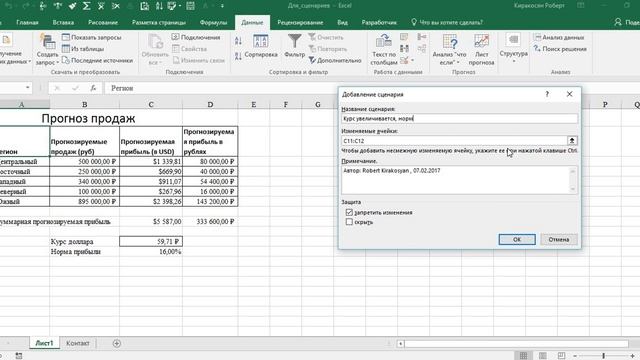Open the Разработчик tab
The width and height of the screenshot is (640, 360).
click(x=379, y=22)
